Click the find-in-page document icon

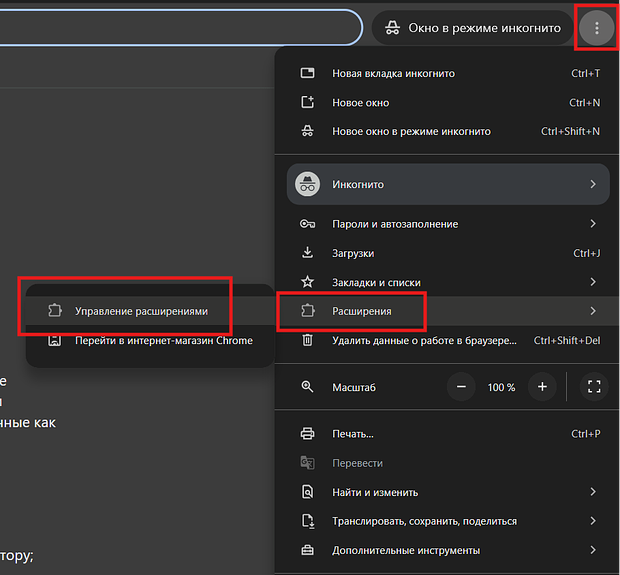(307, 492)
